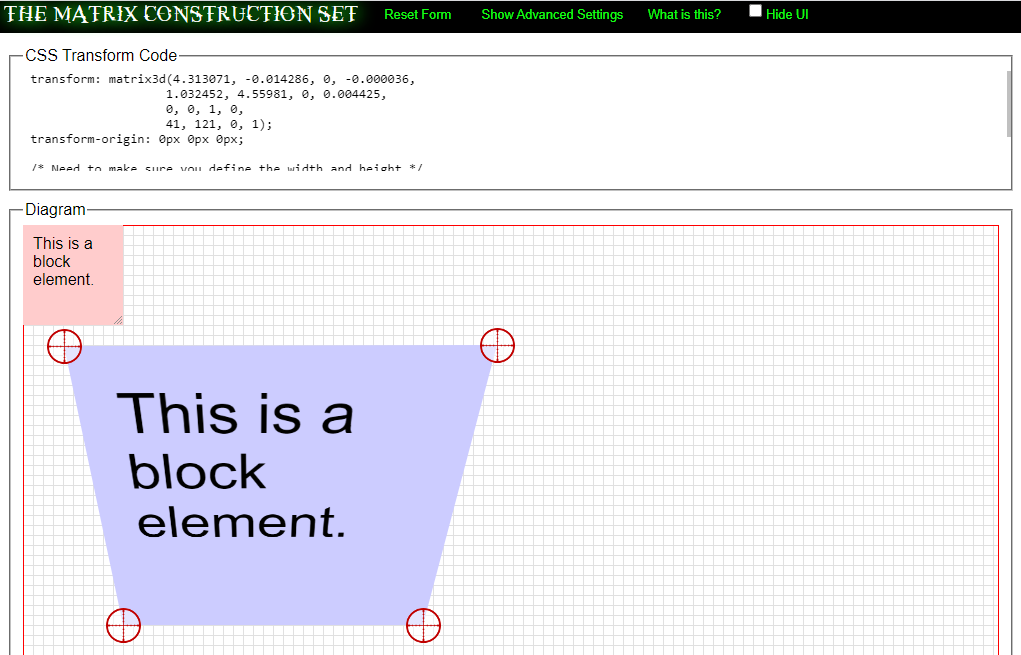Expand Show Advanced Settings
Screen dimensions: 1021x655
click(551, 15)
